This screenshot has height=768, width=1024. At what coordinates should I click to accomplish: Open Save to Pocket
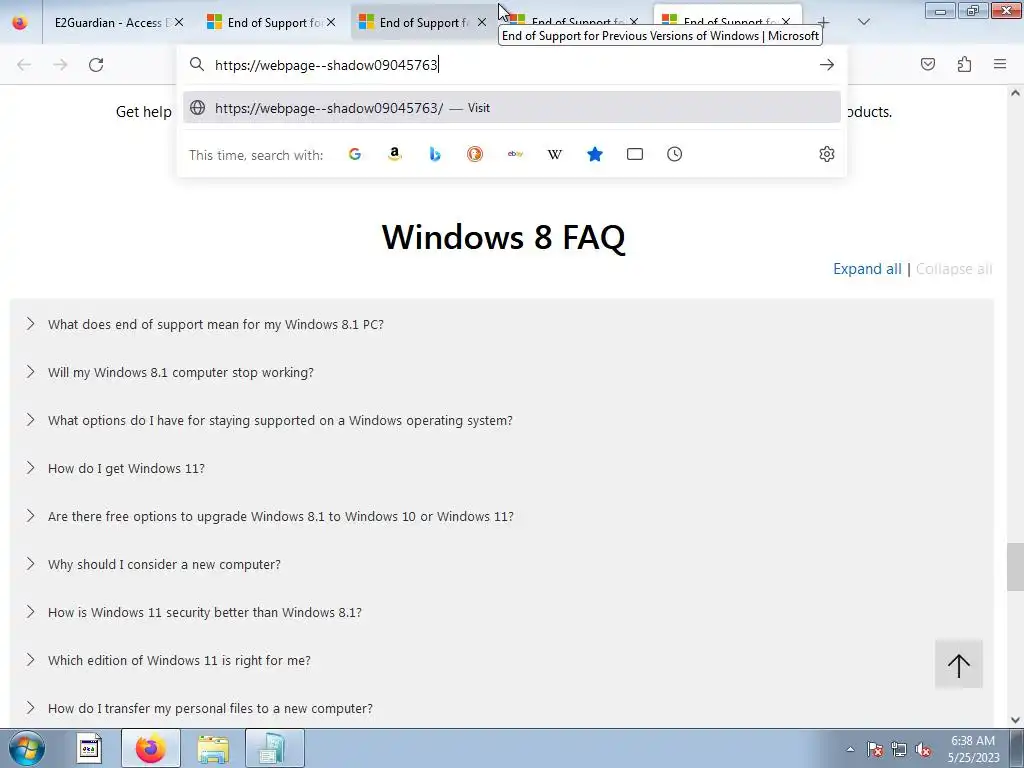point(928,64)
